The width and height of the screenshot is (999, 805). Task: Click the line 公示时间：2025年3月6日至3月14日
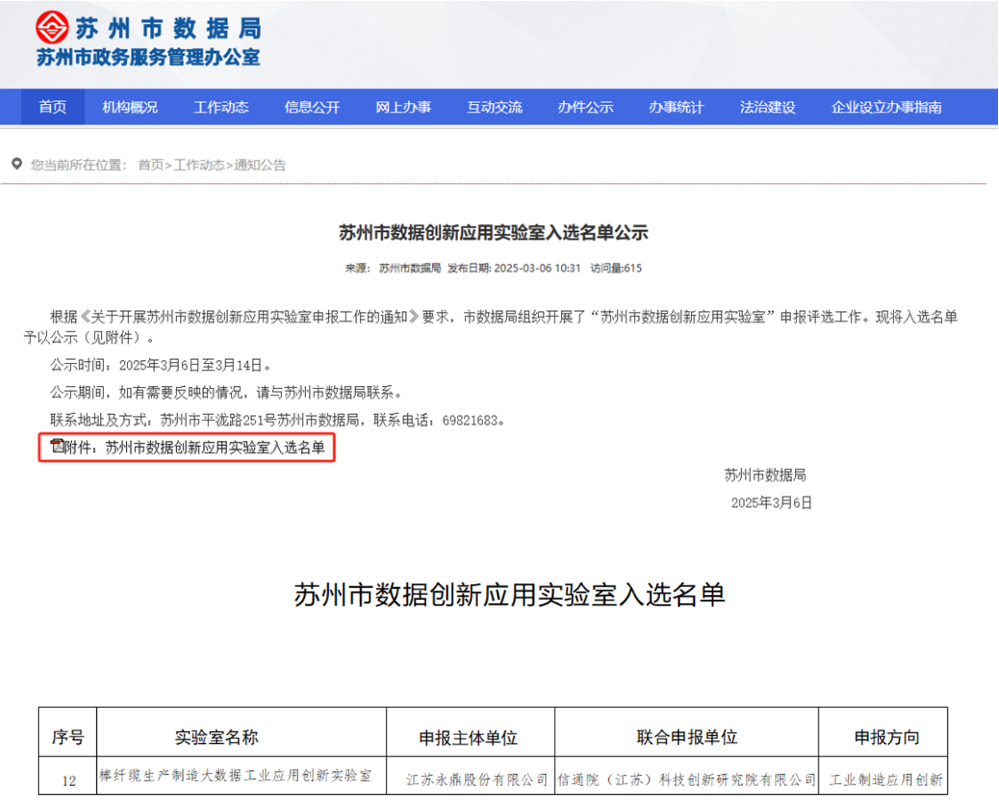click(x=161, y=365)
